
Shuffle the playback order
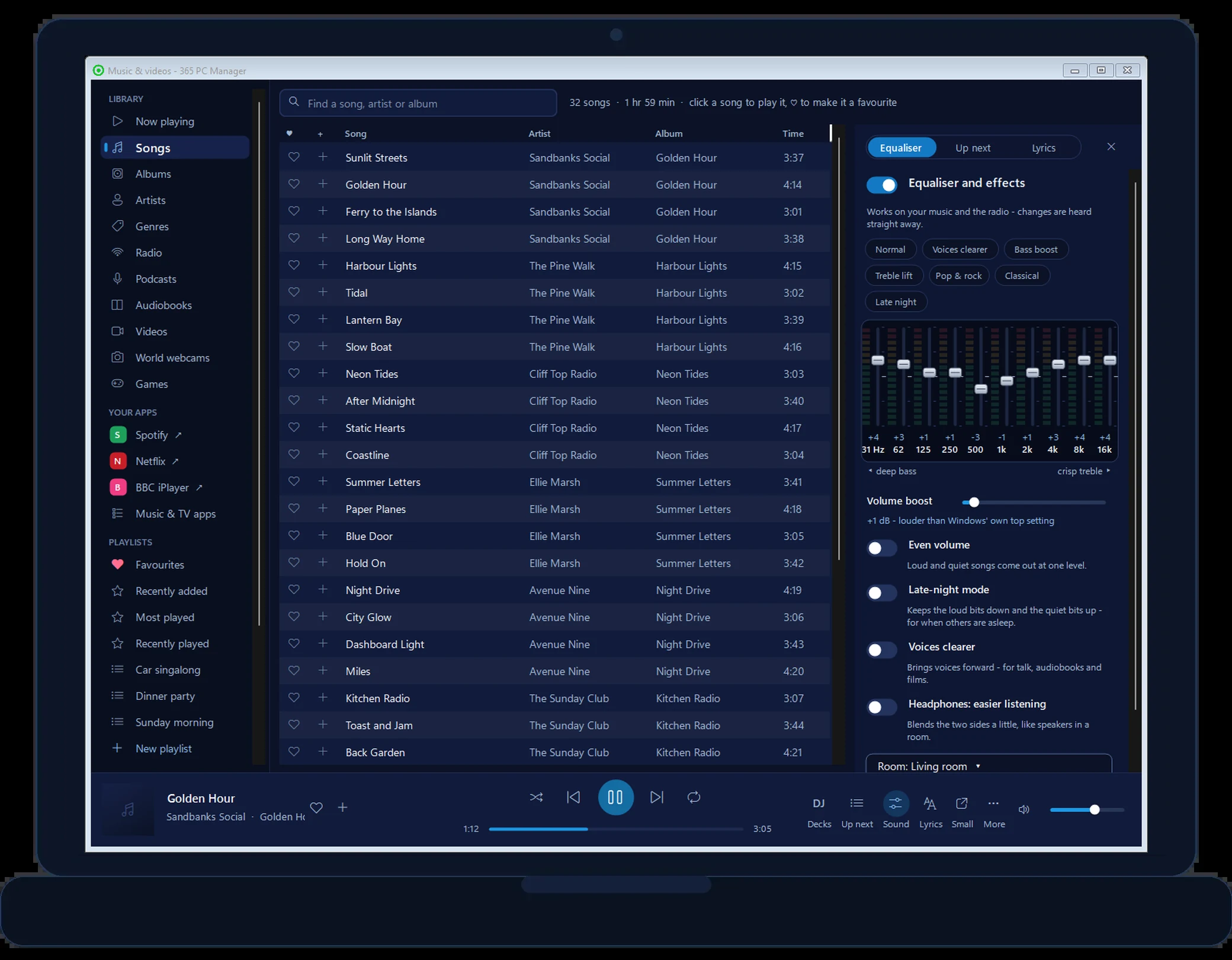(x=536, y=797)
